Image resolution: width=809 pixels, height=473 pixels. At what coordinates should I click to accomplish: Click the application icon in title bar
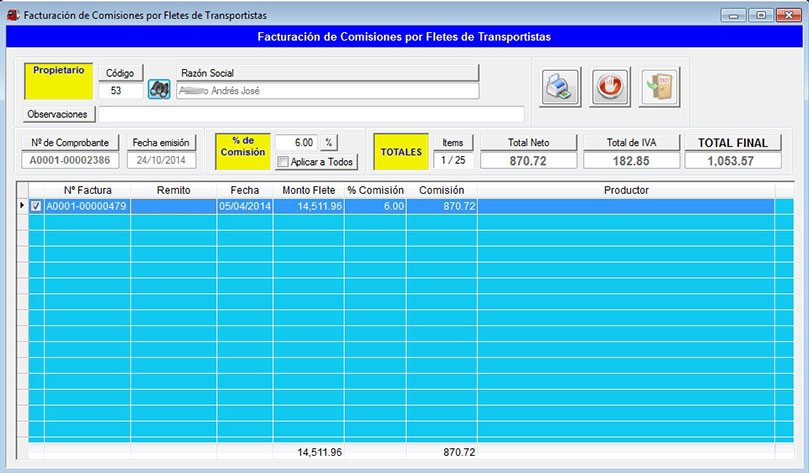13,15
